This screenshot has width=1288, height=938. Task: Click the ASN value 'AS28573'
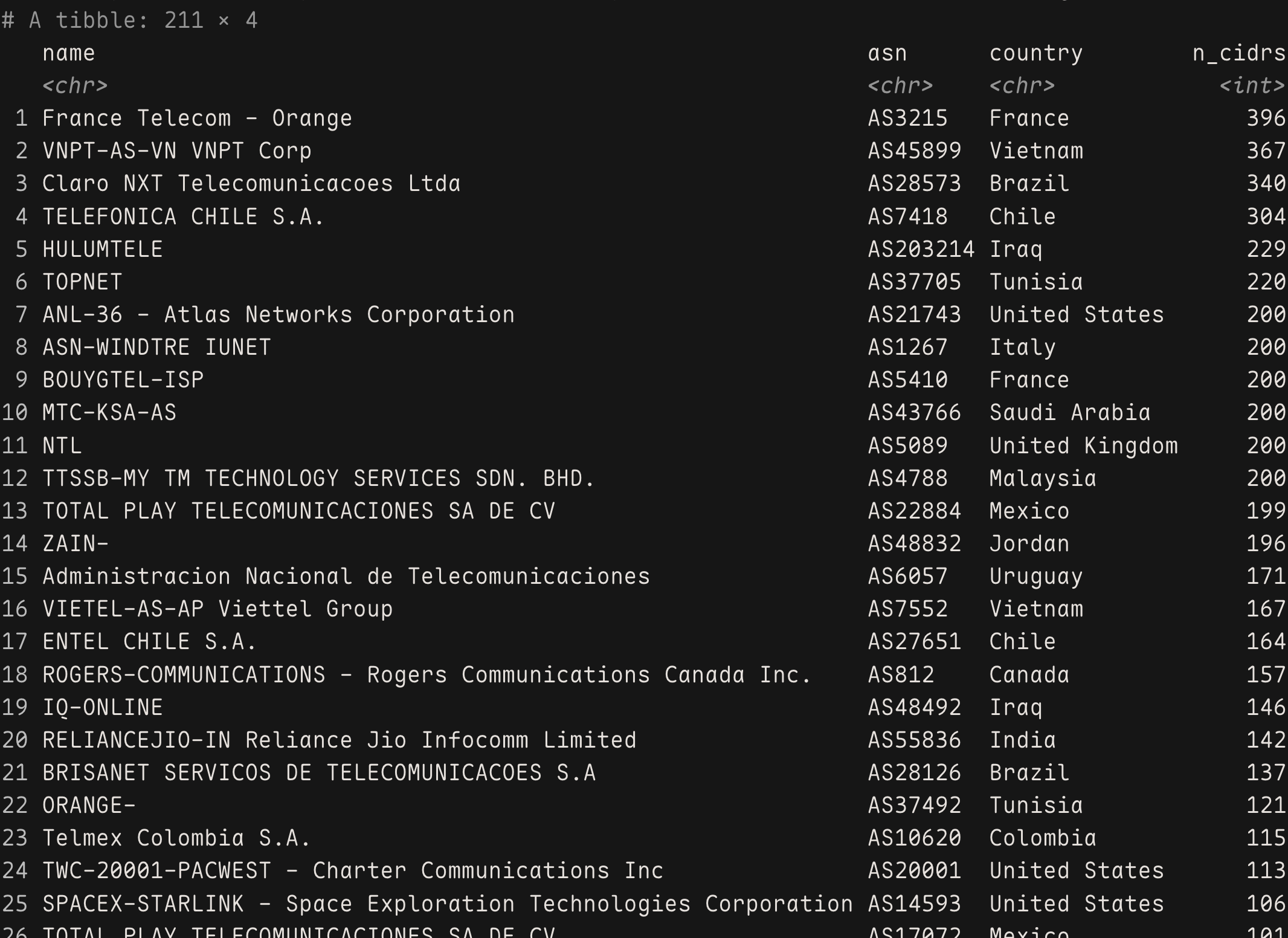915,184
